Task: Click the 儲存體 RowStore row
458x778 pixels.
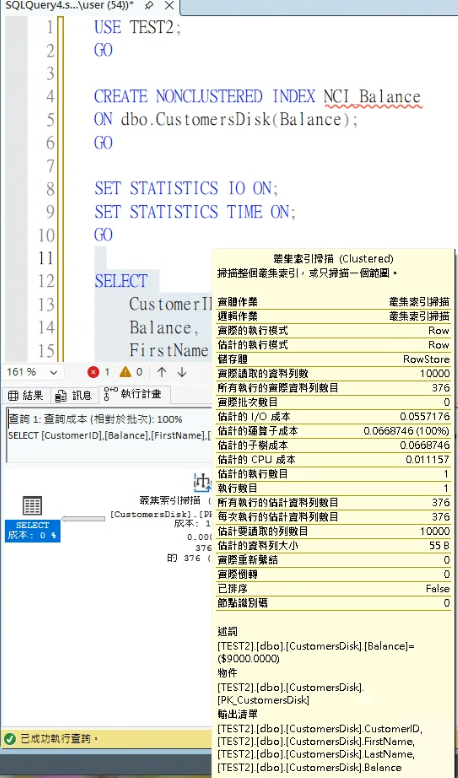Action: click(333, 359)
